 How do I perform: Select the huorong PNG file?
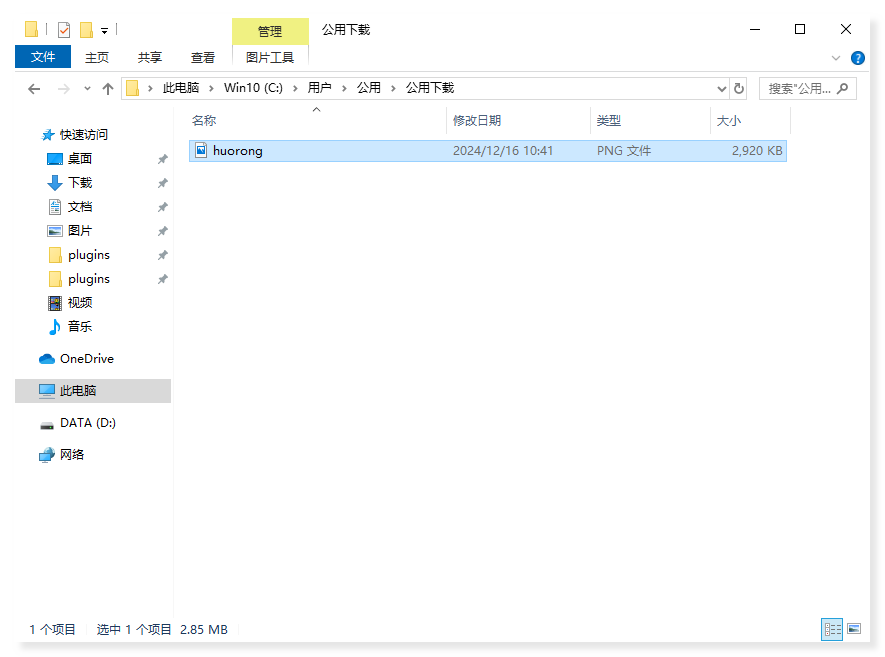tap(237, 150)
